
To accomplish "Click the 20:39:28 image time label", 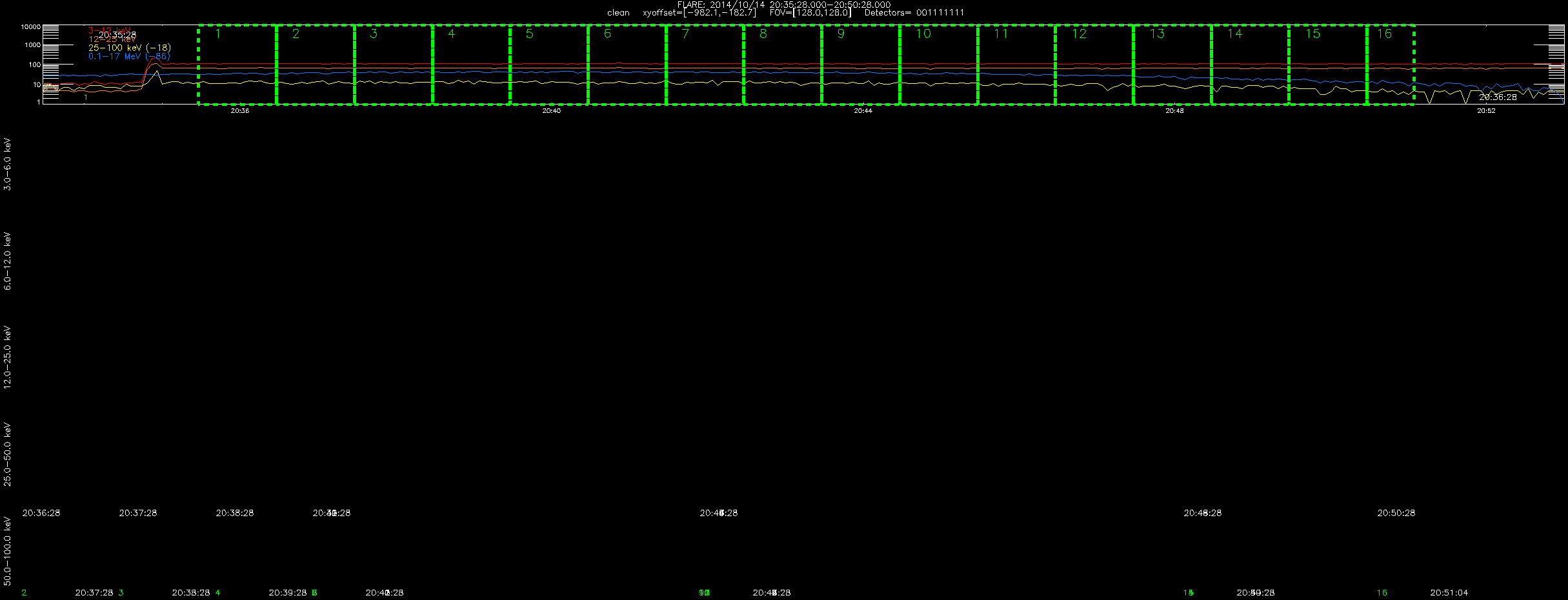I will 288,593.
